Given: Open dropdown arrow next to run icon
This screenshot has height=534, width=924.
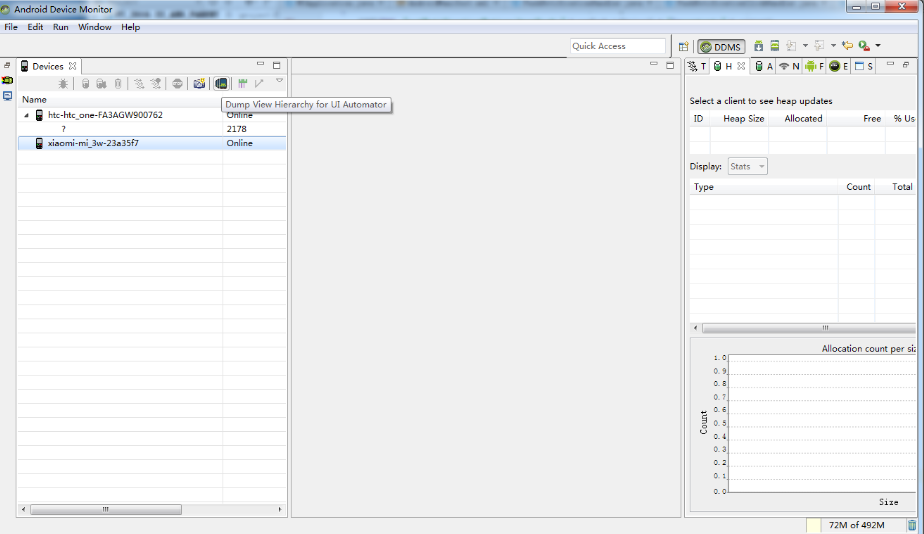Looking at the screenshot, I should click(x=877, y=46).
